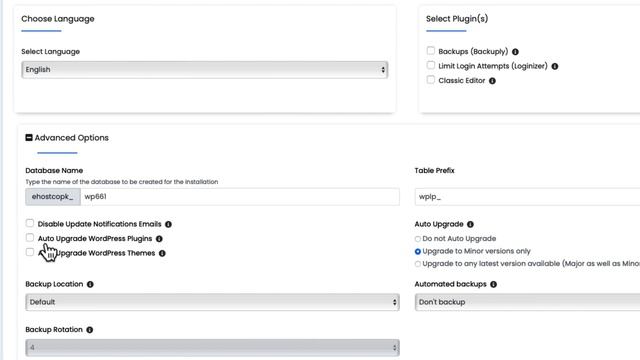Enable Auto Upgrade WordPress Plugins checkbox

[x=30, y=238]
